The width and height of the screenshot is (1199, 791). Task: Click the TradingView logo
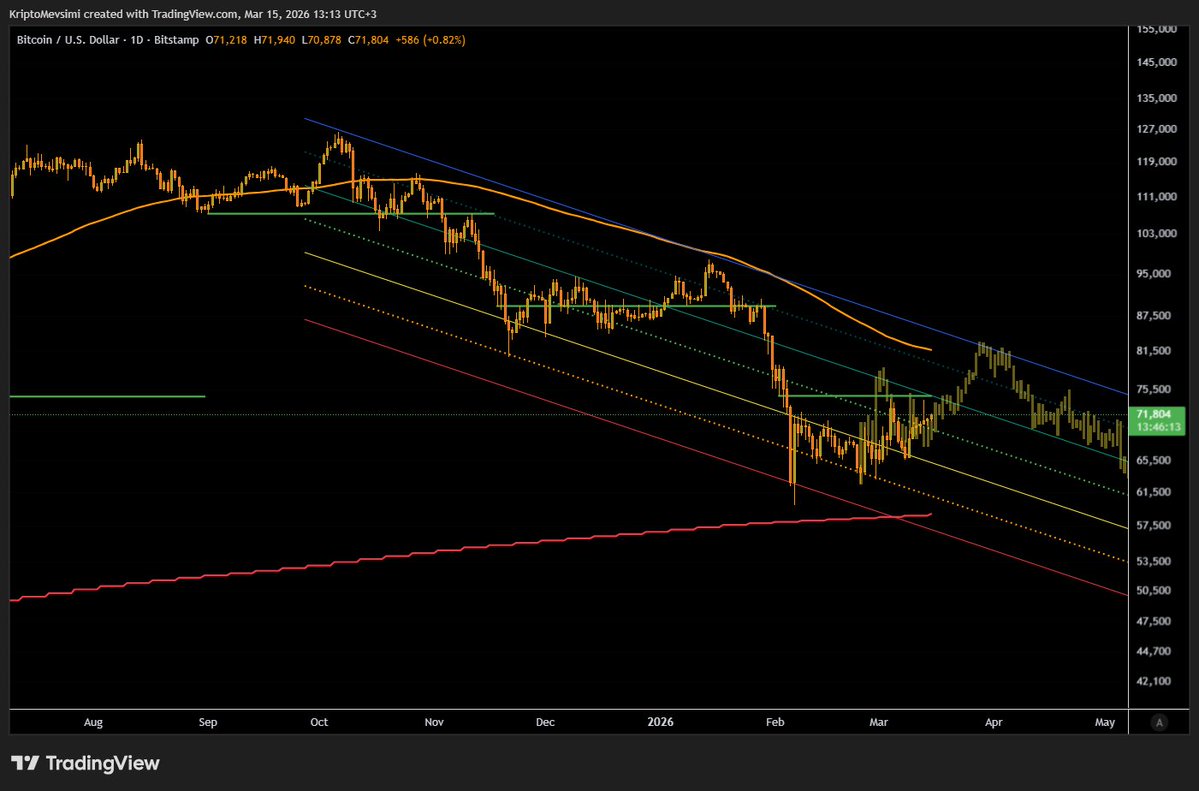[x=85, y=763]
